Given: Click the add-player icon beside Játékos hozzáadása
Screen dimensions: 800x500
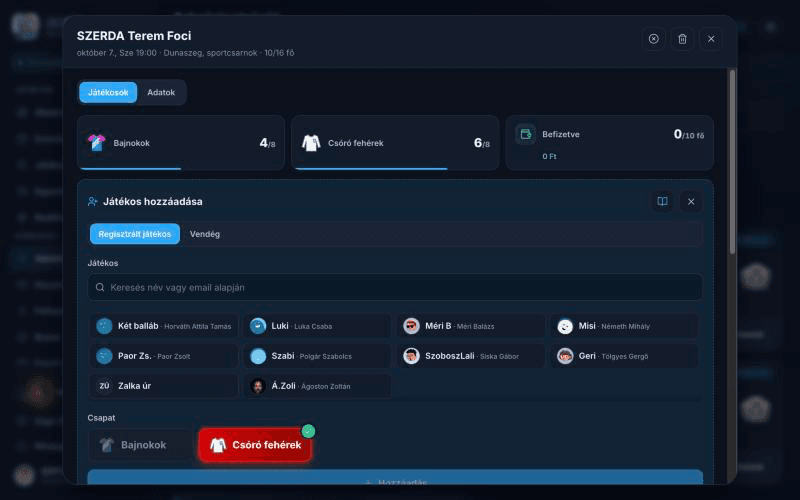Looking at the screenshot, I should tap(92, 202).
